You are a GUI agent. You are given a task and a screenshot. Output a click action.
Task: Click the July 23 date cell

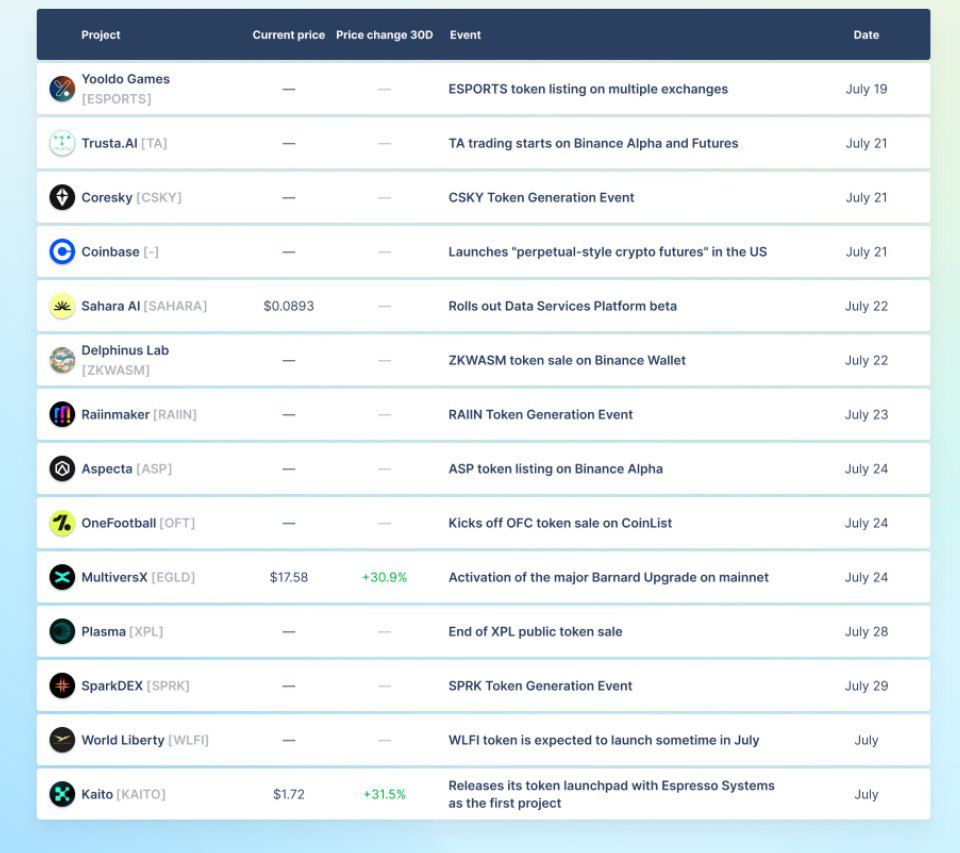point(866,415)
